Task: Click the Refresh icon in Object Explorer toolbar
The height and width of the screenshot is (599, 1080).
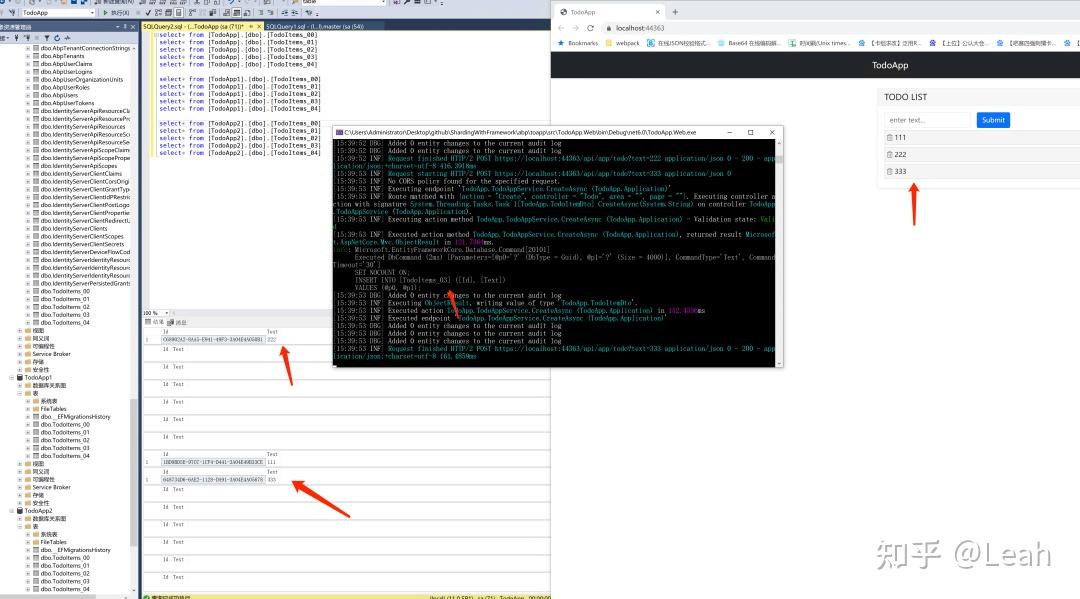Action: tap(57, 38)
